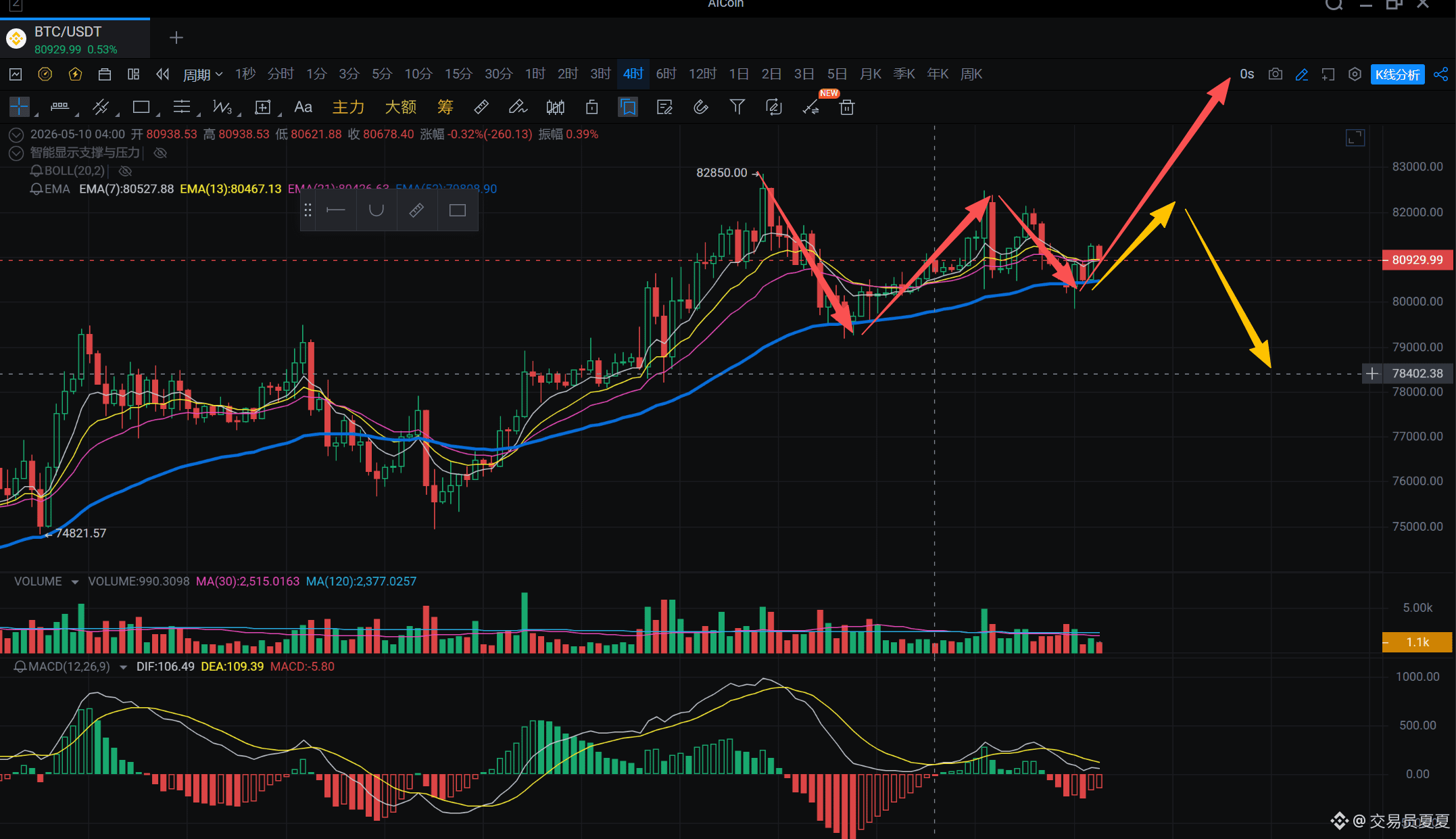Expand the rectangle shape tool options
Viewport: 1456px width, 839px height.
tap(158, 115)
